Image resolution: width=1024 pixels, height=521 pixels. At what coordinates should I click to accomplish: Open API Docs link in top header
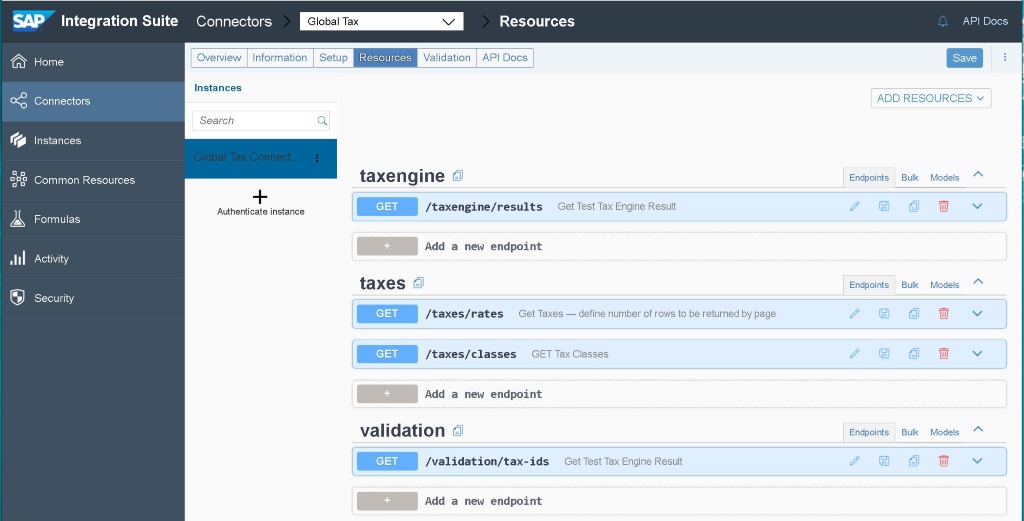pyautogui.click(x=985, y=21)
